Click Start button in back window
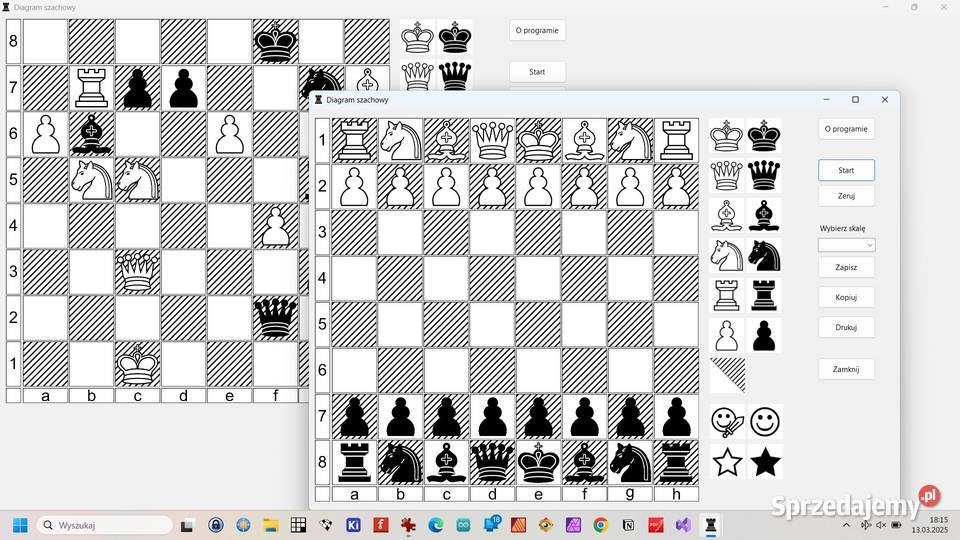This screenshot has width=960, height=540. [537, 72]
